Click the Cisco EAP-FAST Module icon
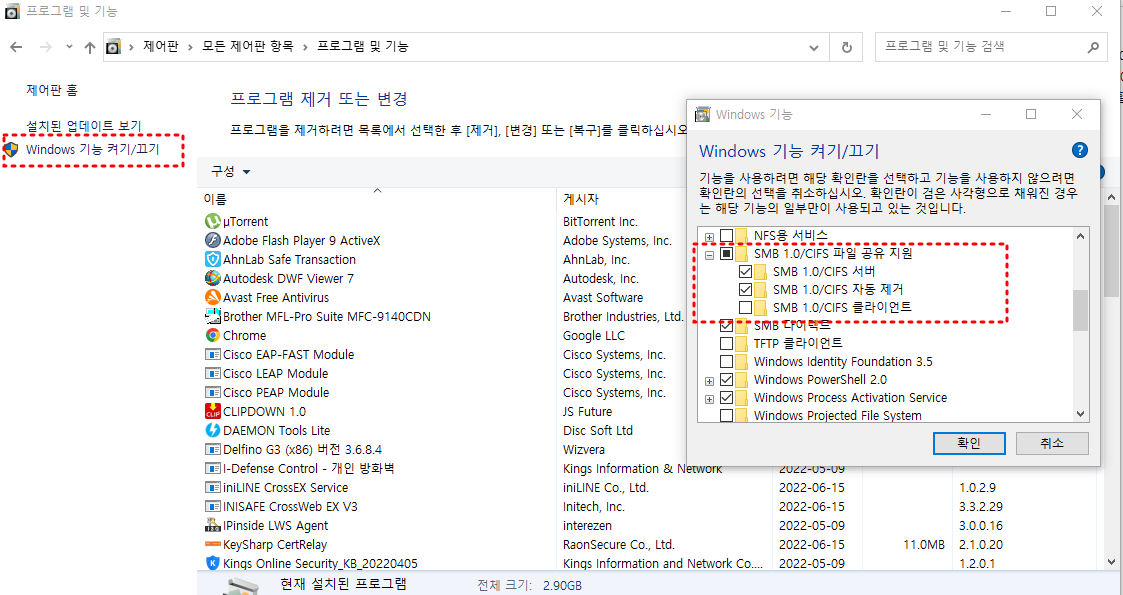The image size is (1123, 595). (213, 354)
